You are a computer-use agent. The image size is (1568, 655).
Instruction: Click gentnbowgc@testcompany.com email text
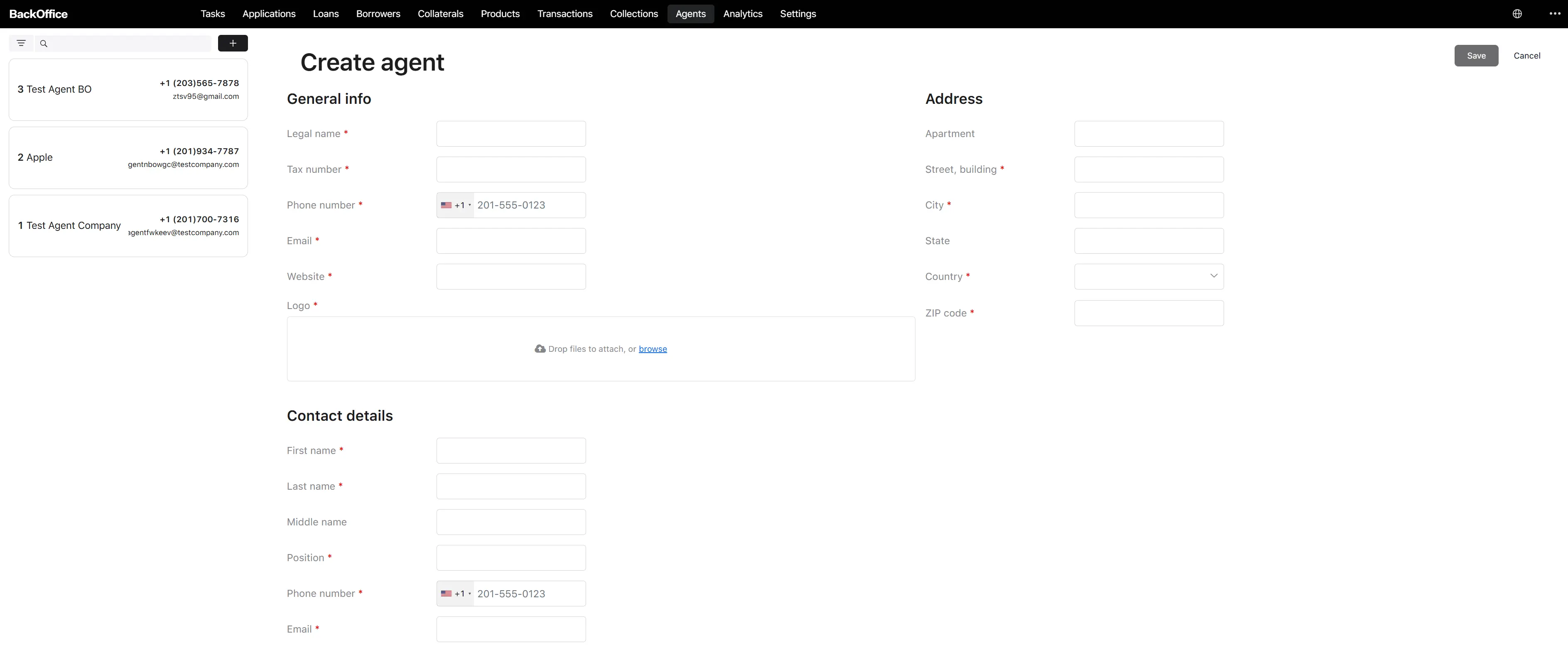tap(183, 164)
